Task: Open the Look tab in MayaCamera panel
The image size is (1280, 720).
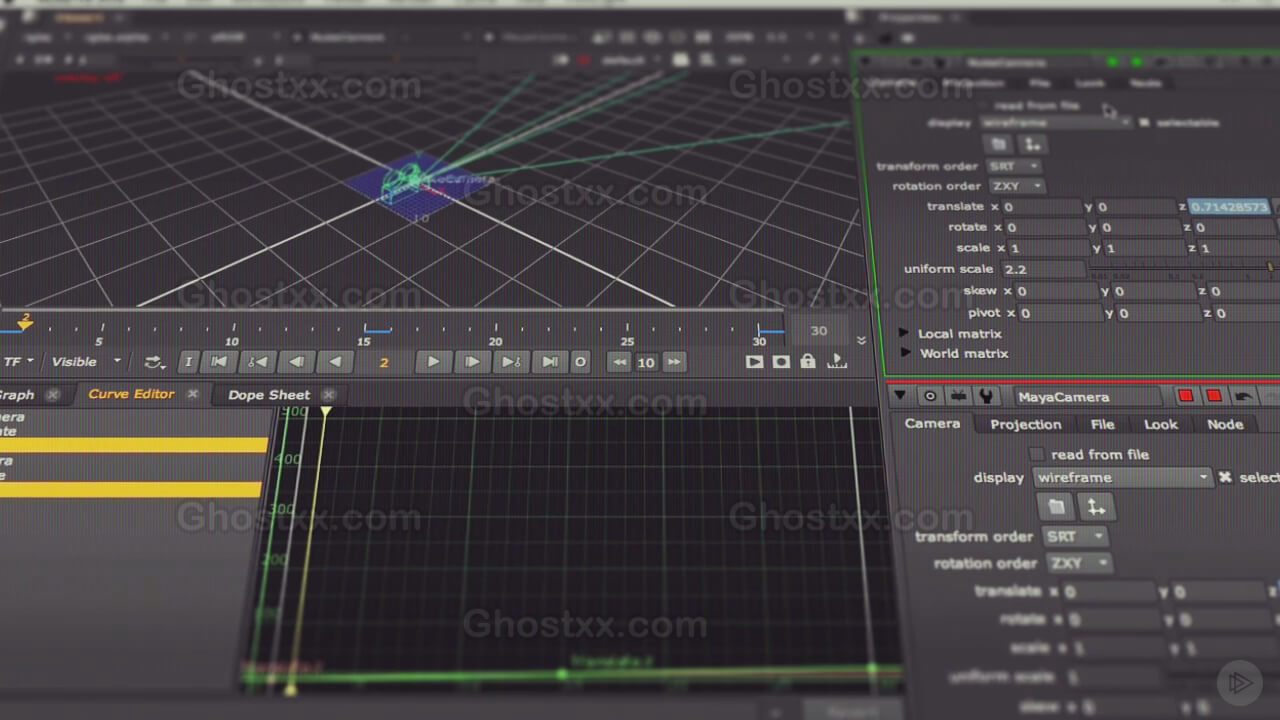Action: pyautogui.click(x=1160, y=425)
